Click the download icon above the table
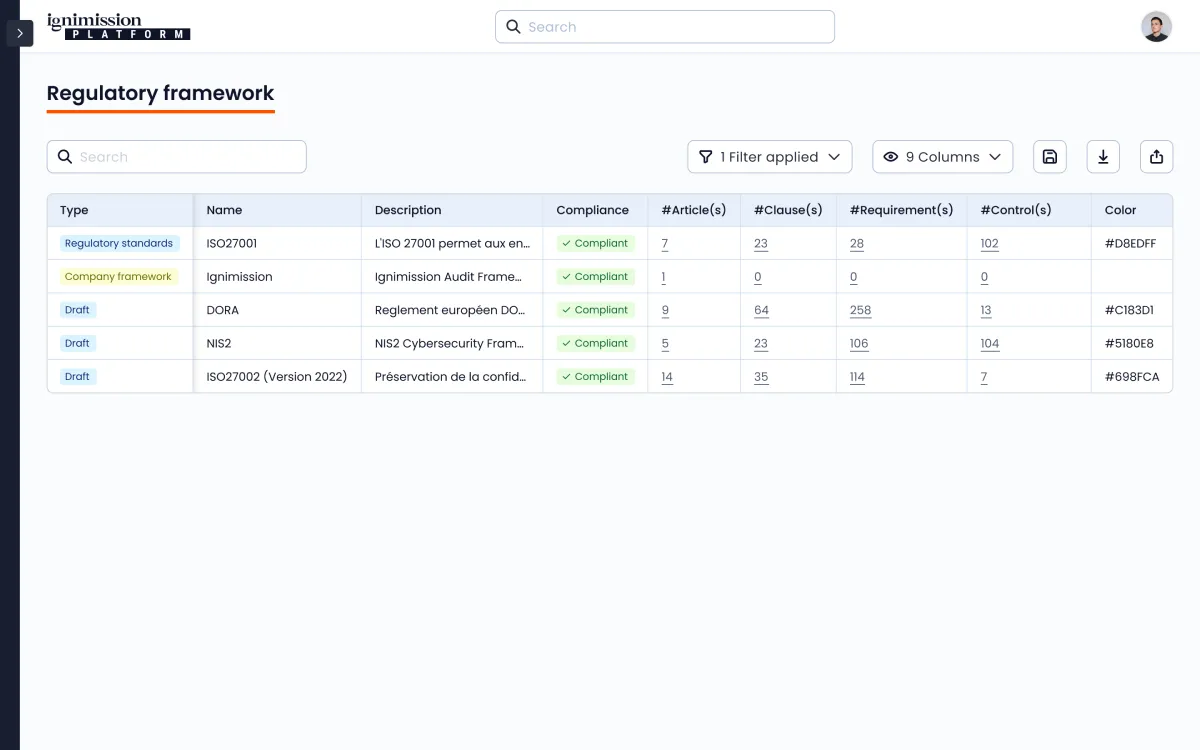 tap(1103, 157)
